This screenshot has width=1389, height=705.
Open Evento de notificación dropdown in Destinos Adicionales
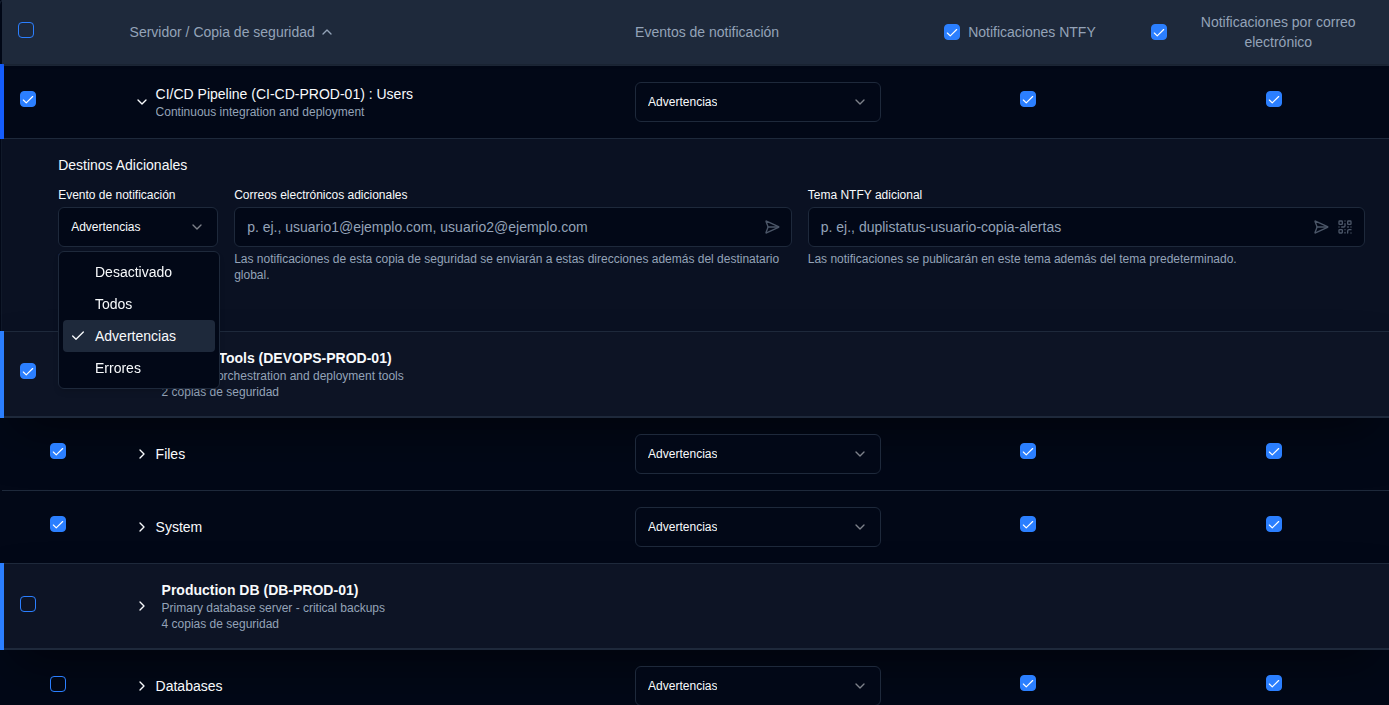point(138,227)
